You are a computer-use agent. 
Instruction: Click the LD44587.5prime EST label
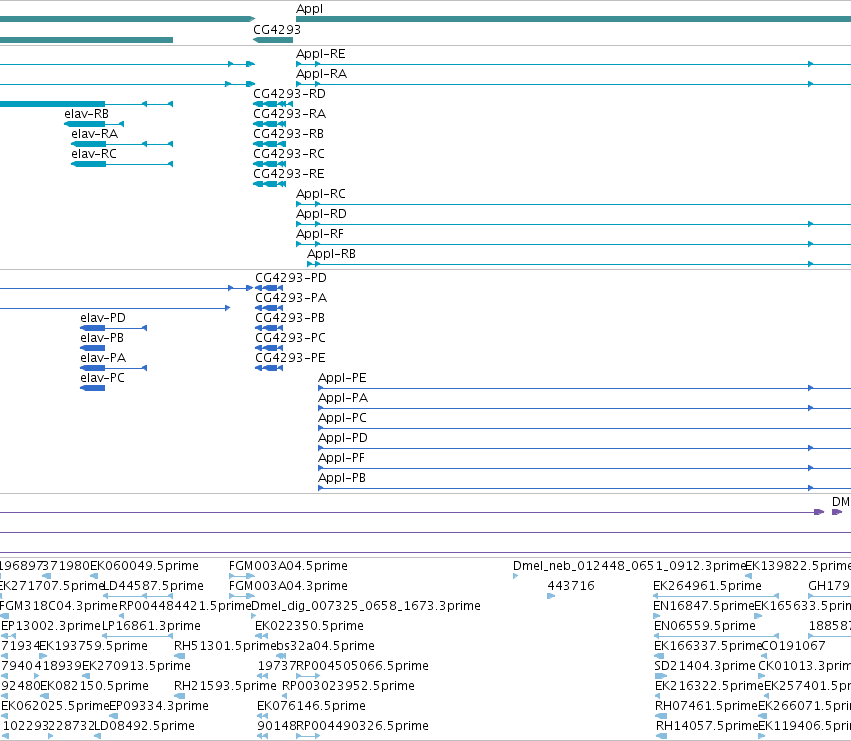(x=153, y=586)
